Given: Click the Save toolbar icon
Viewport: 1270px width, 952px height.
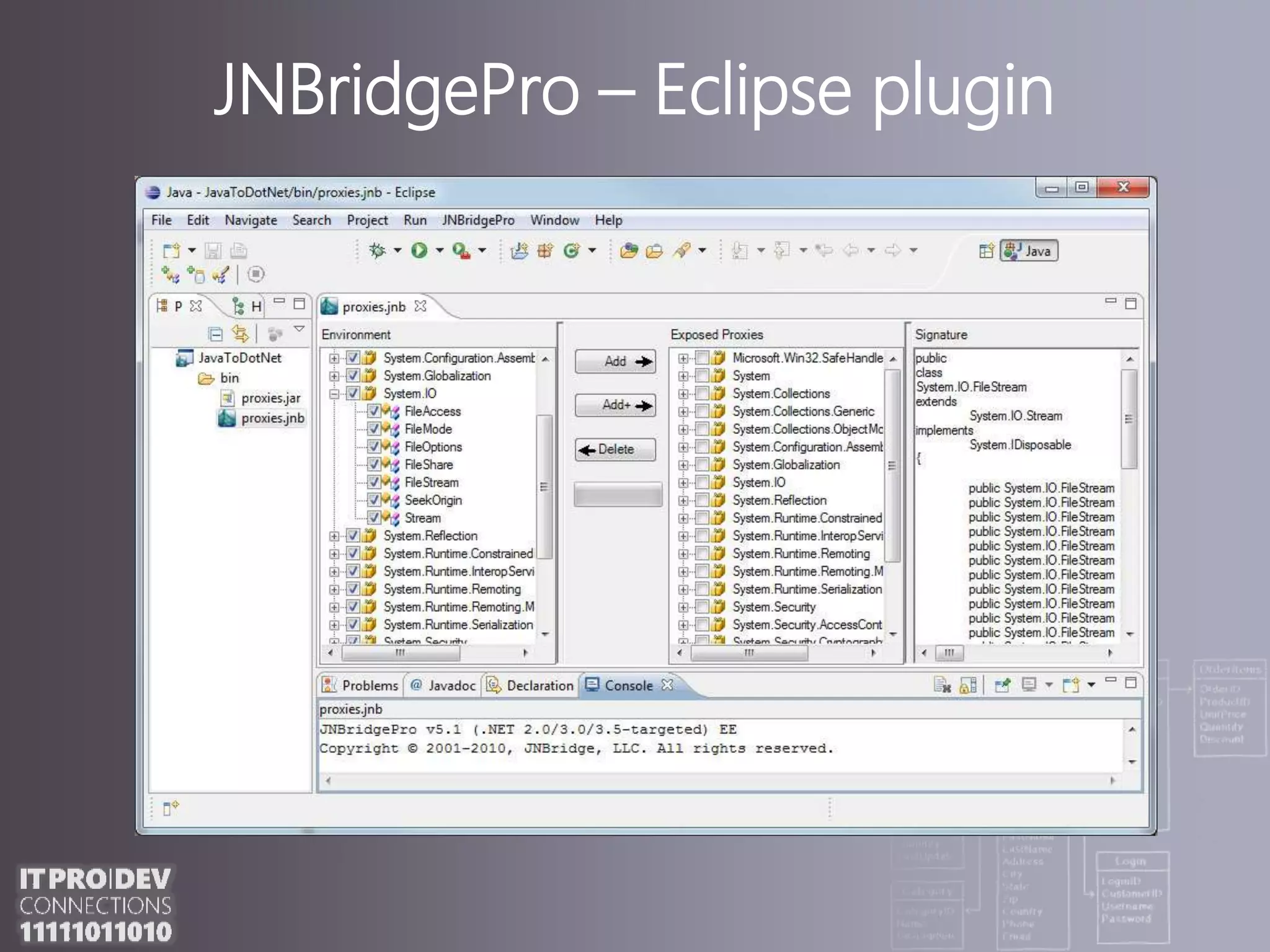Looking at the screenshot, I should 213,250.
